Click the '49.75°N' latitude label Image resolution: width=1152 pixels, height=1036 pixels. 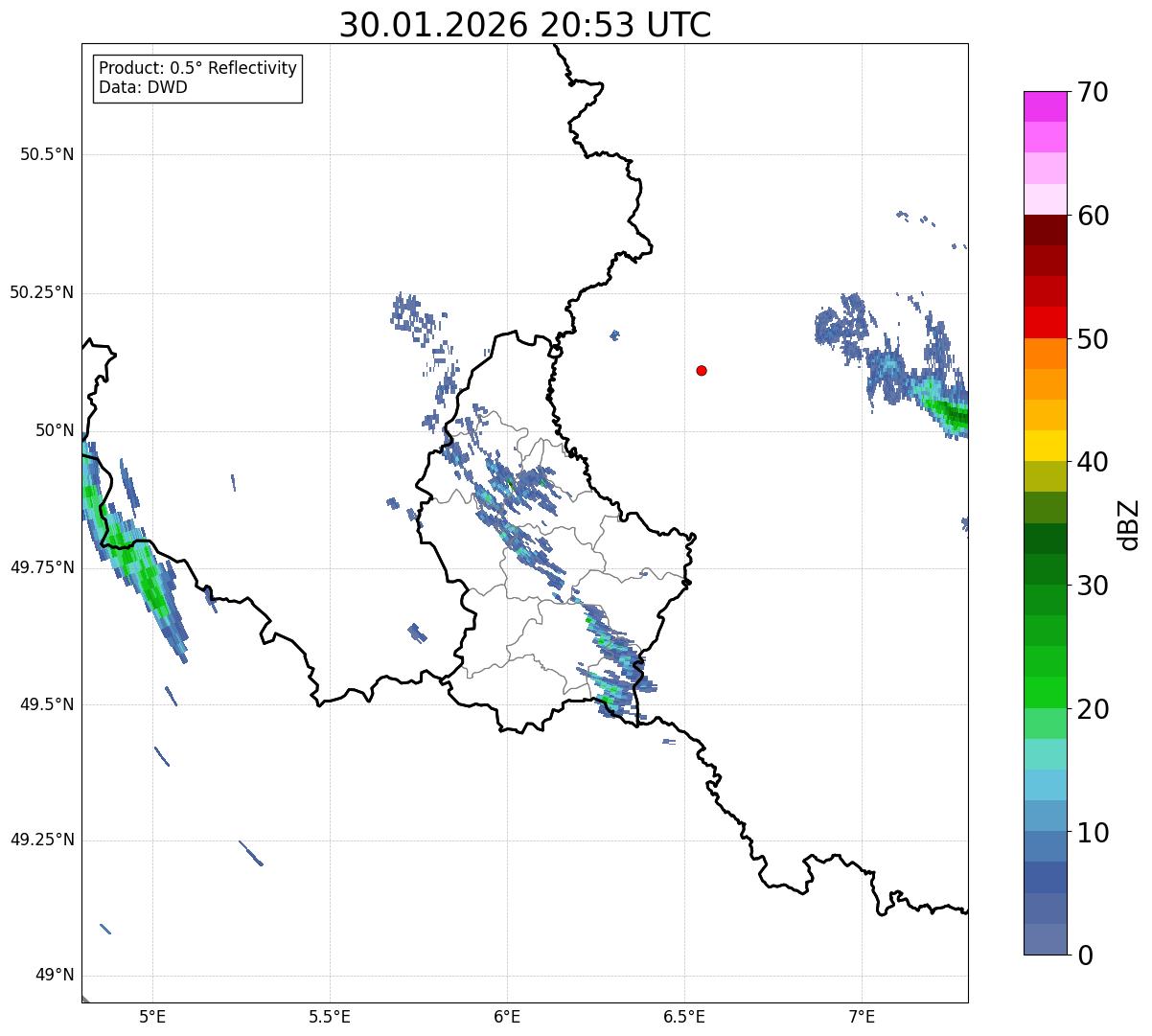point(42,567)
